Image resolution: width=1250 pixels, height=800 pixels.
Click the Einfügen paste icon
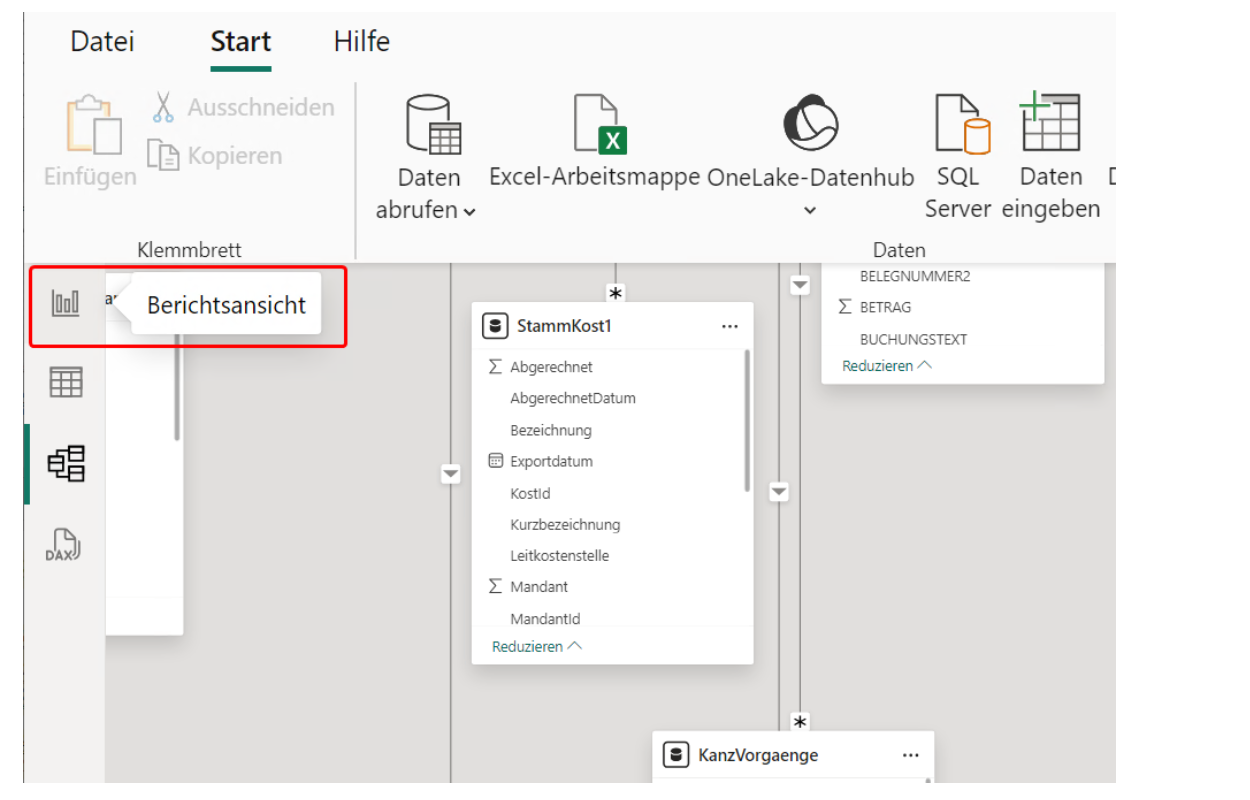point(93,125)
